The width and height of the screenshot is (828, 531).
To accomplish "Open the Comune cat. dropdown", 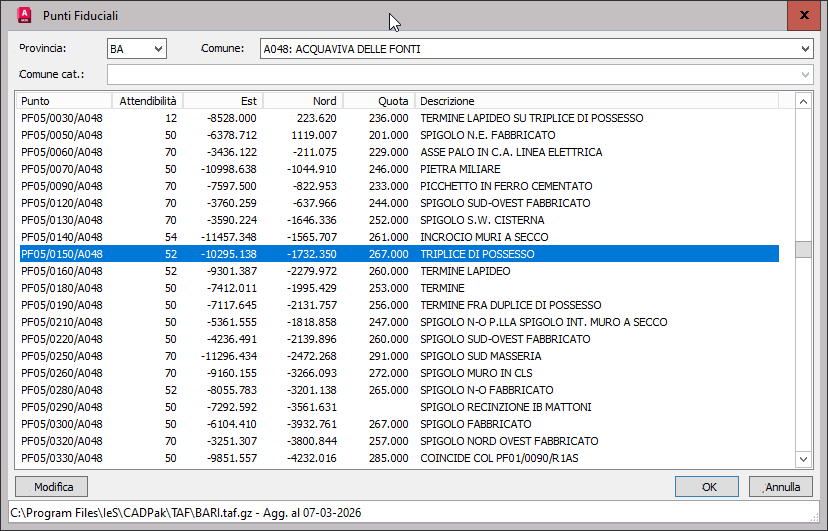I will [460, 74].
